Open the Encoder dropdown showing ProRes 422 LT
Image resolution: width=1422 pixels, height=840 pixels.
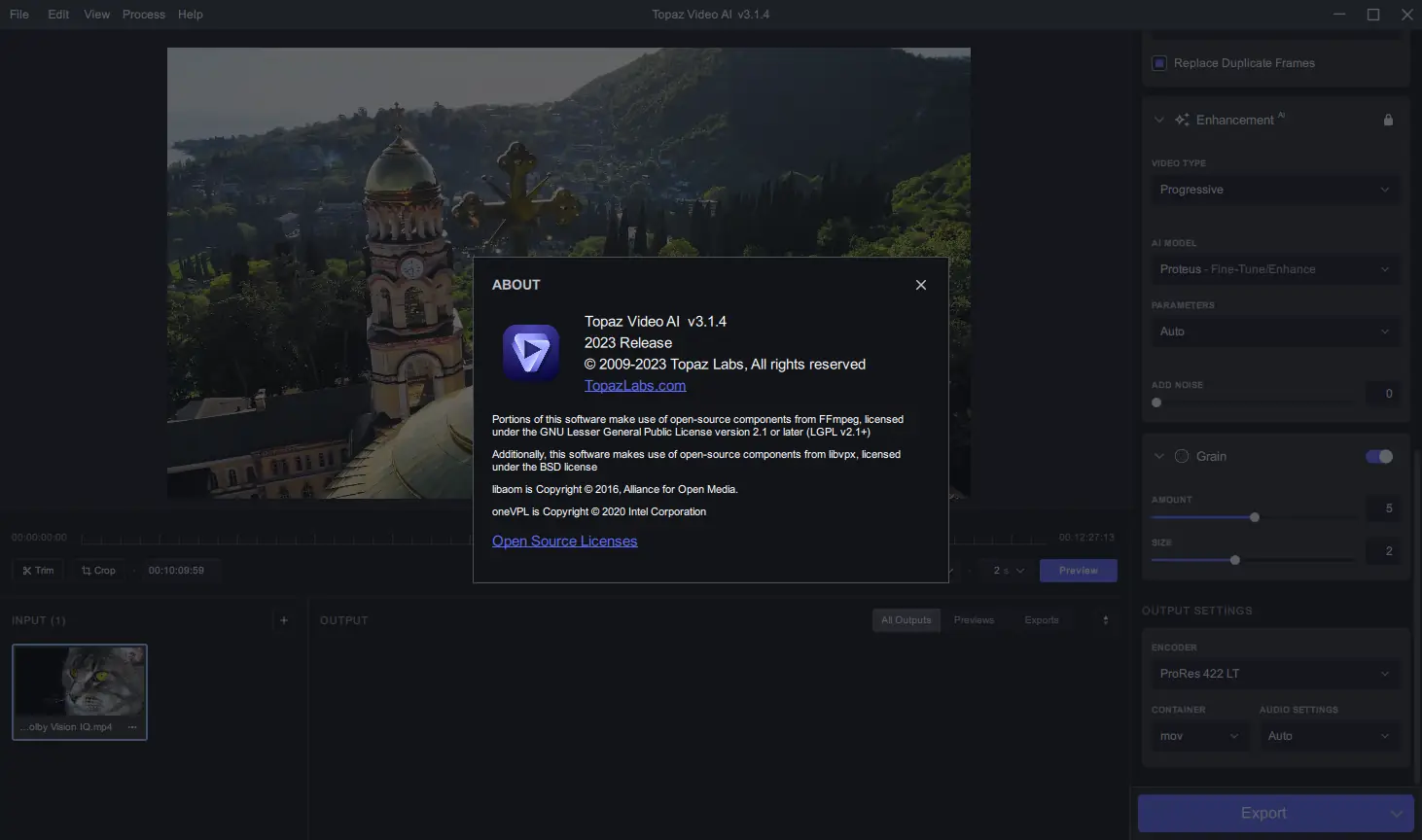(x=1275, y=674)
